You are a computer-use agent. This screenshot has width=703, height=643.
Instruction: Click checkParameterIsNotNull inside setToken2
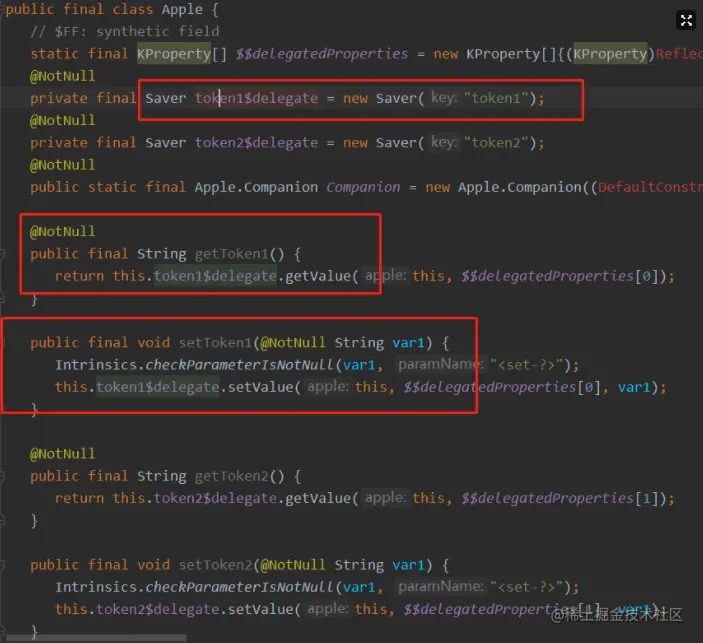(x=239, y=587)
